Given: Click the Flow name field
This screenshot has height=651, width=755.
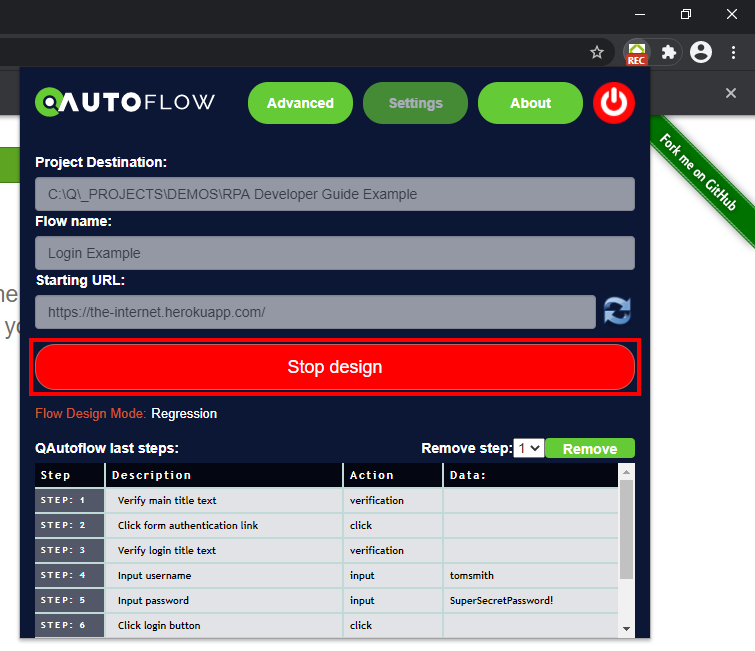Looking at the screenshot, I should tap(335, 253).
